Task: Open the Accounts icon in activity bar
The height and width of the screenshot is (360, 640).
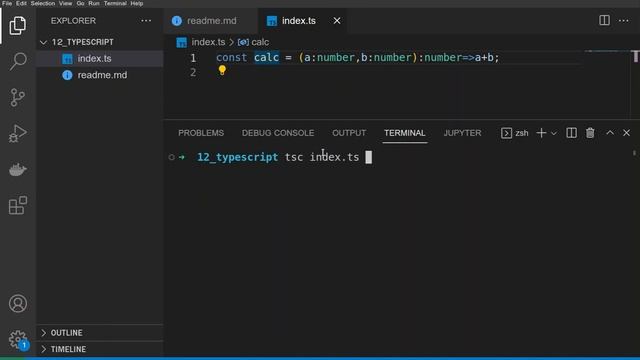Action: (18, 304)
